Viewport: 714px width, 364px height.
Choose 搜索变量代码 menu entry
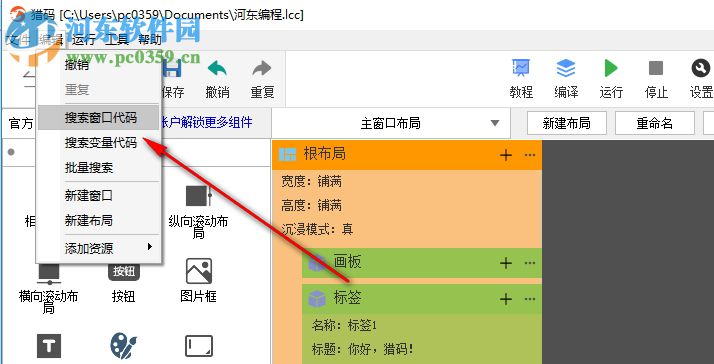pyautogui.click(x=99, y=143)
